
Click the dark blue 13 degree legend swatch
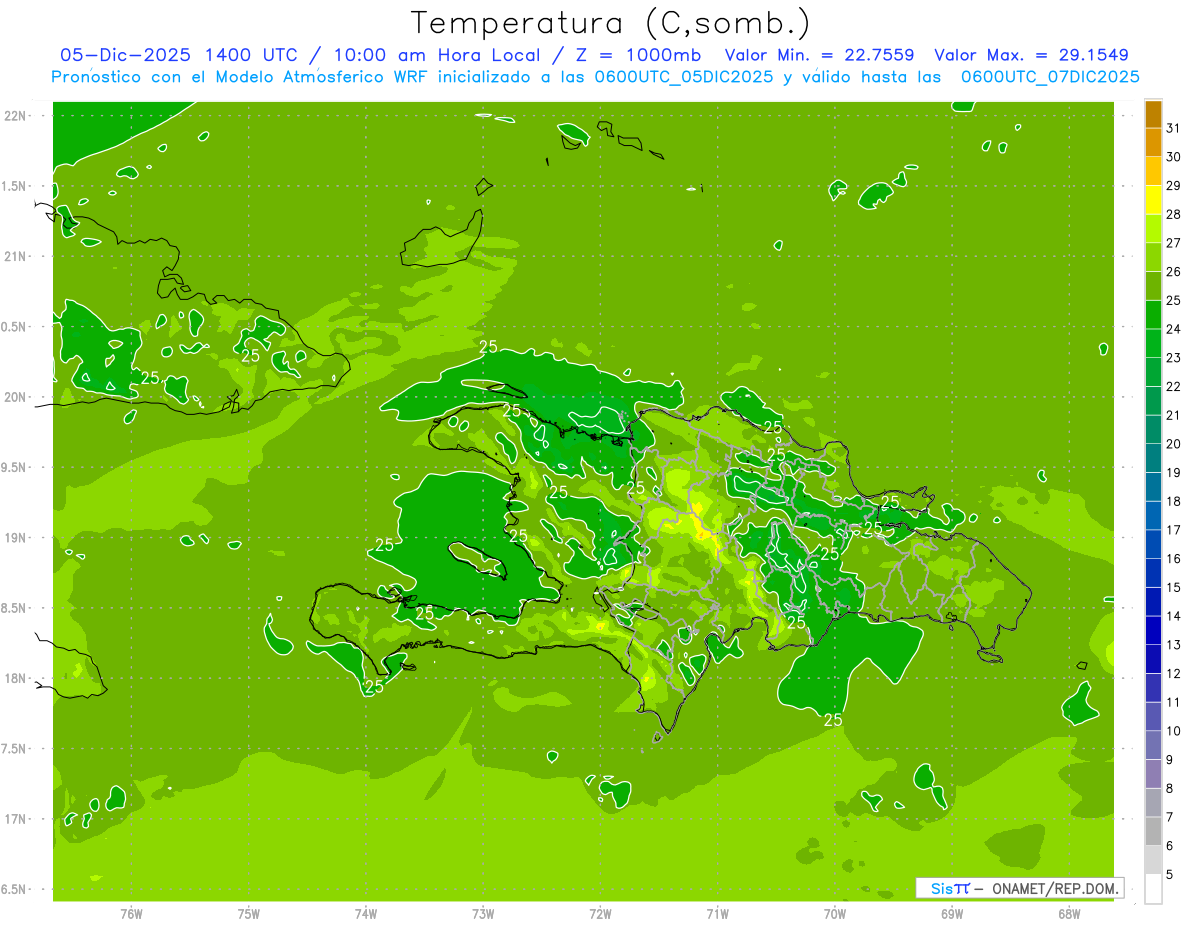click(1153, 630)
